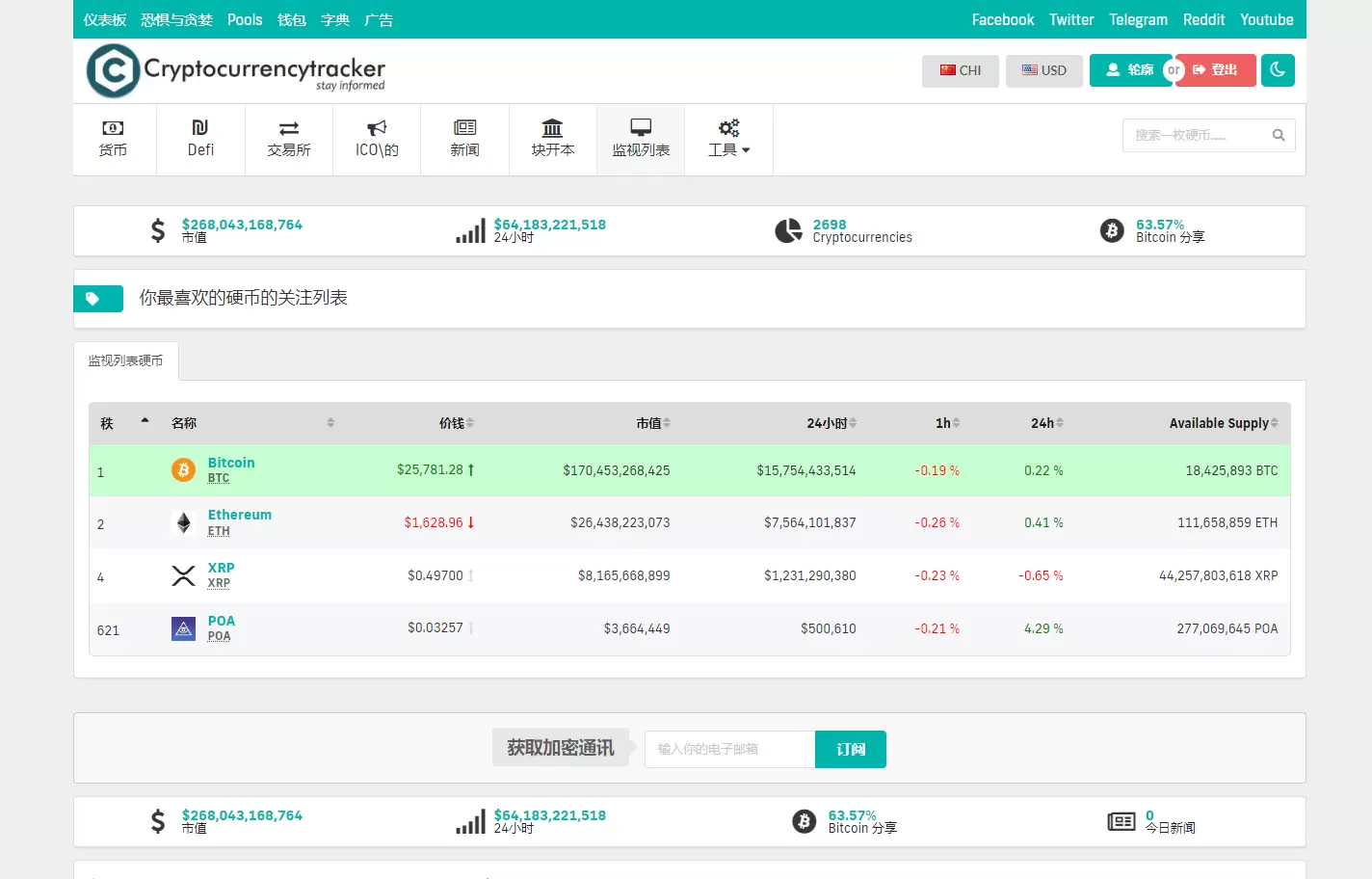
Task: Toggle dark mode moon button
Action: tap(1278, 69)
